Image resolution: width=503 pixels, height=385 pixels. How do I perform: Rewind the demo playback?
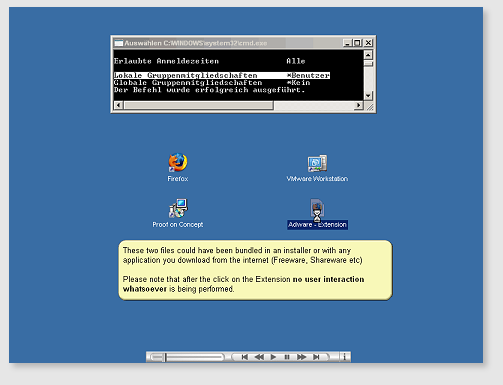[259, 357]
